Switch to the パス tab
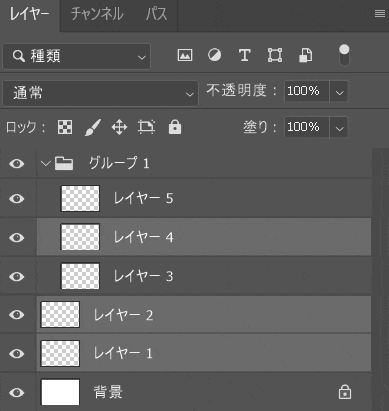Viewport: 389px width, 411px height. tap(156, 14)
